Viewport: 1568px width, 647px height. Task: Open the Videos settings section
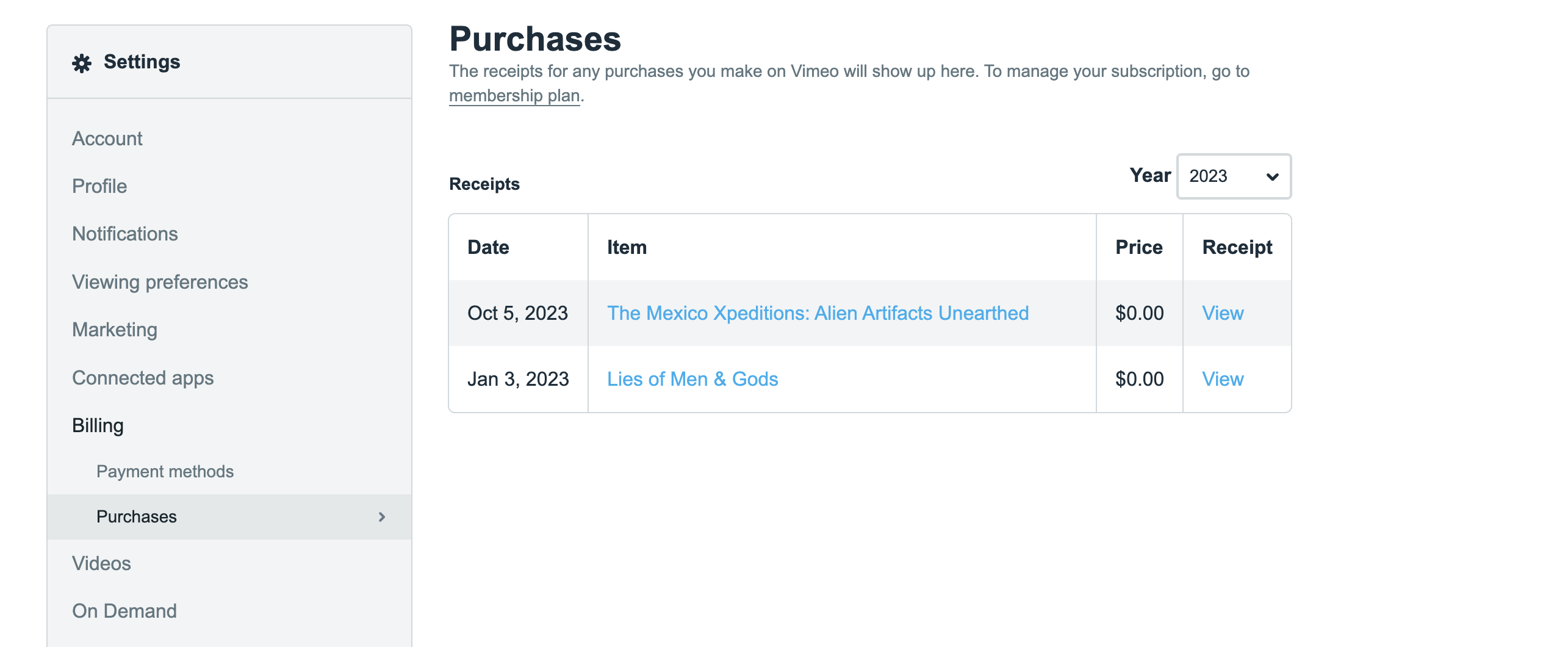click(x=101, y=563)
